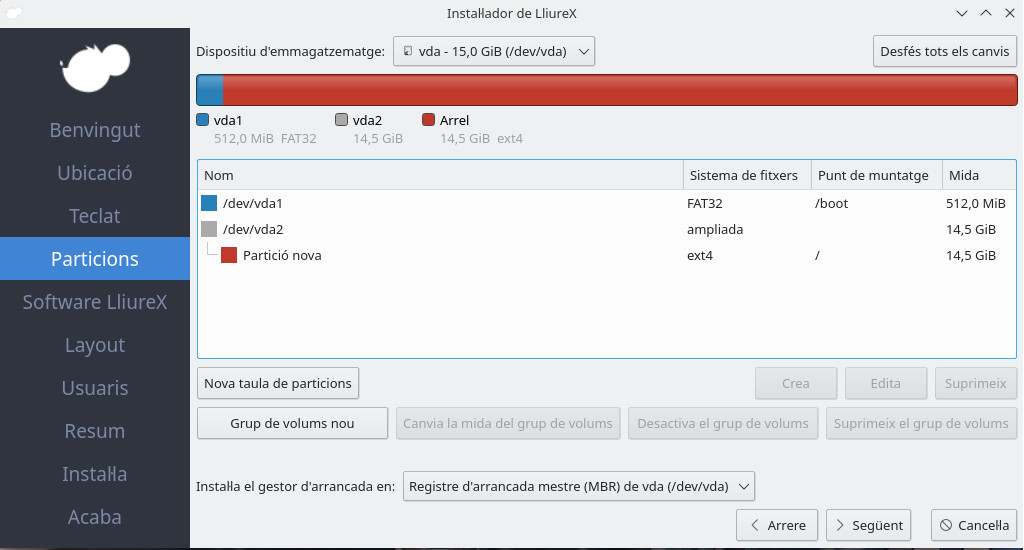Maximize the installer window
This screenshot has width=1024, height=550.
985,13
